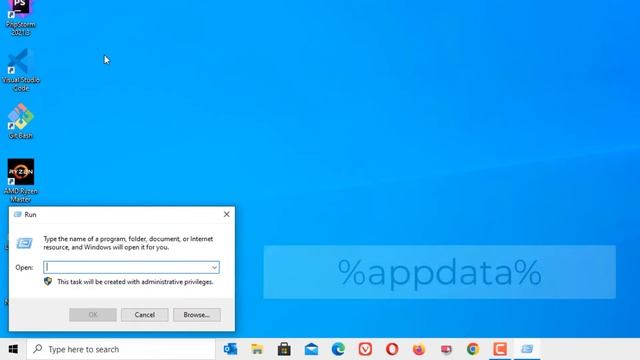Click the Type here to search box
Image resolution: width=640 pixels, height=360 pixels.
point(121,349)
